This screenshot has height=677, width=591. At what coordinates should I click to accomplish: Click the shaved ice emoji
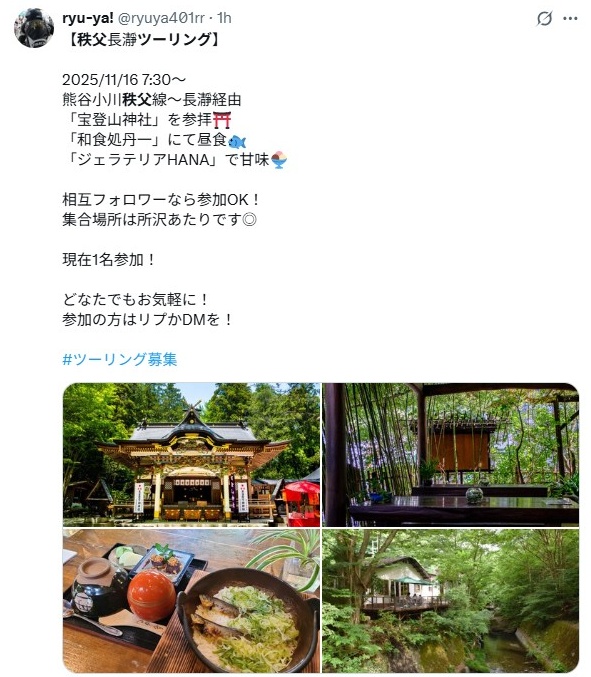click(279, 160)
